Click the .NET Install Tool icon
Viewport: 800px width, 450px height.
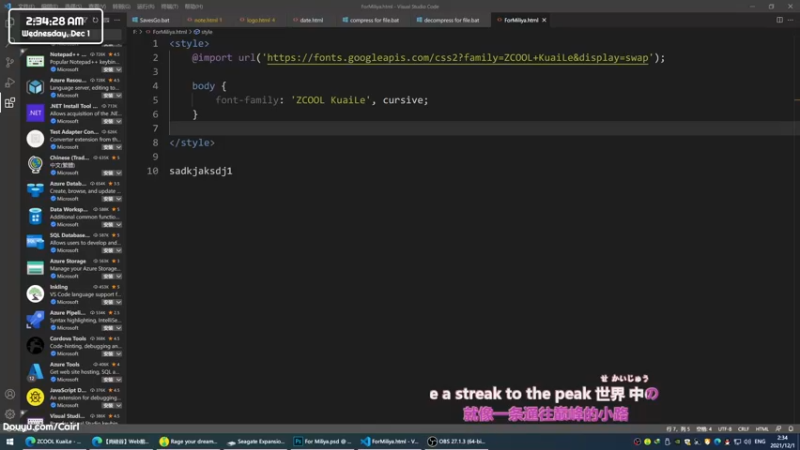tap(35, 113)
